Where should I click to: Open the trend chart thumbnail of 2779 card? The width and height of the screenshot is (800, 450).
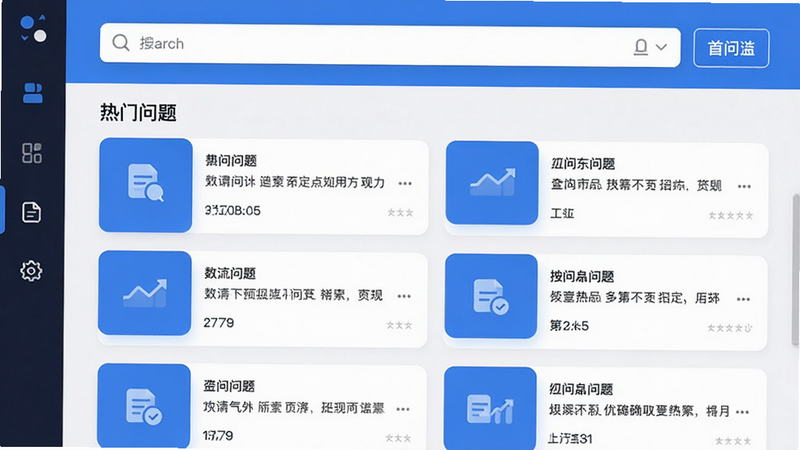[145, 293]
